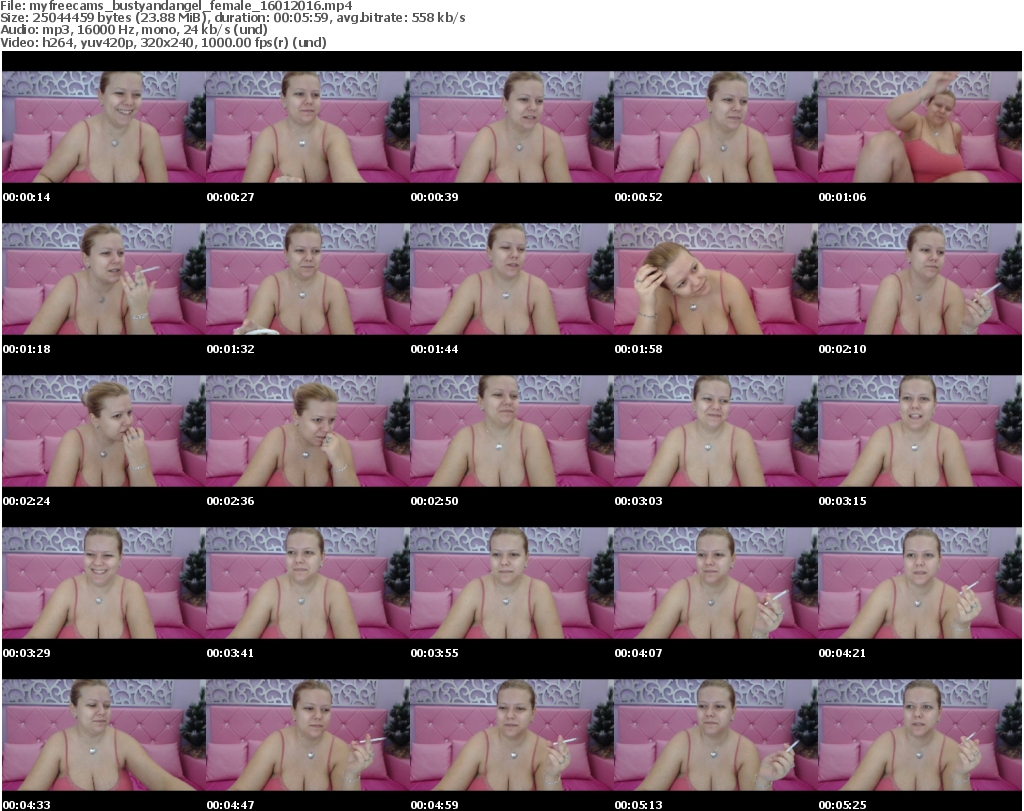Screen dimensions: 1024x811
Task: Select the 00:03:29 time caption
Action: (x=26, y=653)
